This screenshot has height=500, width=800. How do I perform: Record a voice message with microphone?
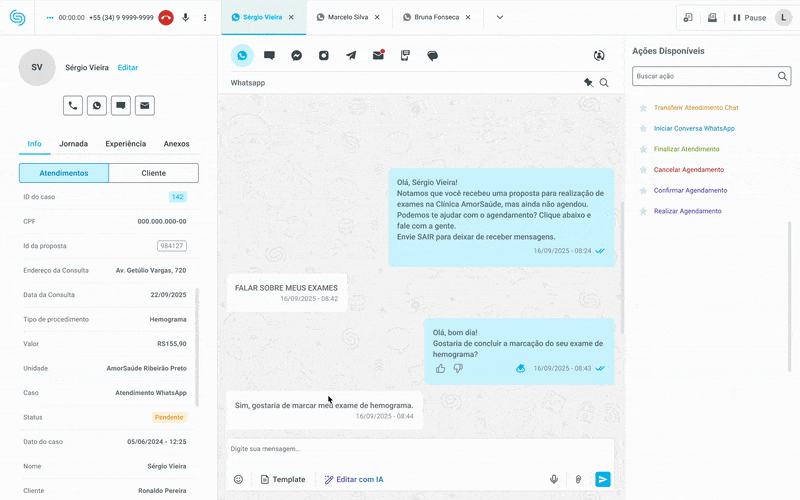click(554, 480)
